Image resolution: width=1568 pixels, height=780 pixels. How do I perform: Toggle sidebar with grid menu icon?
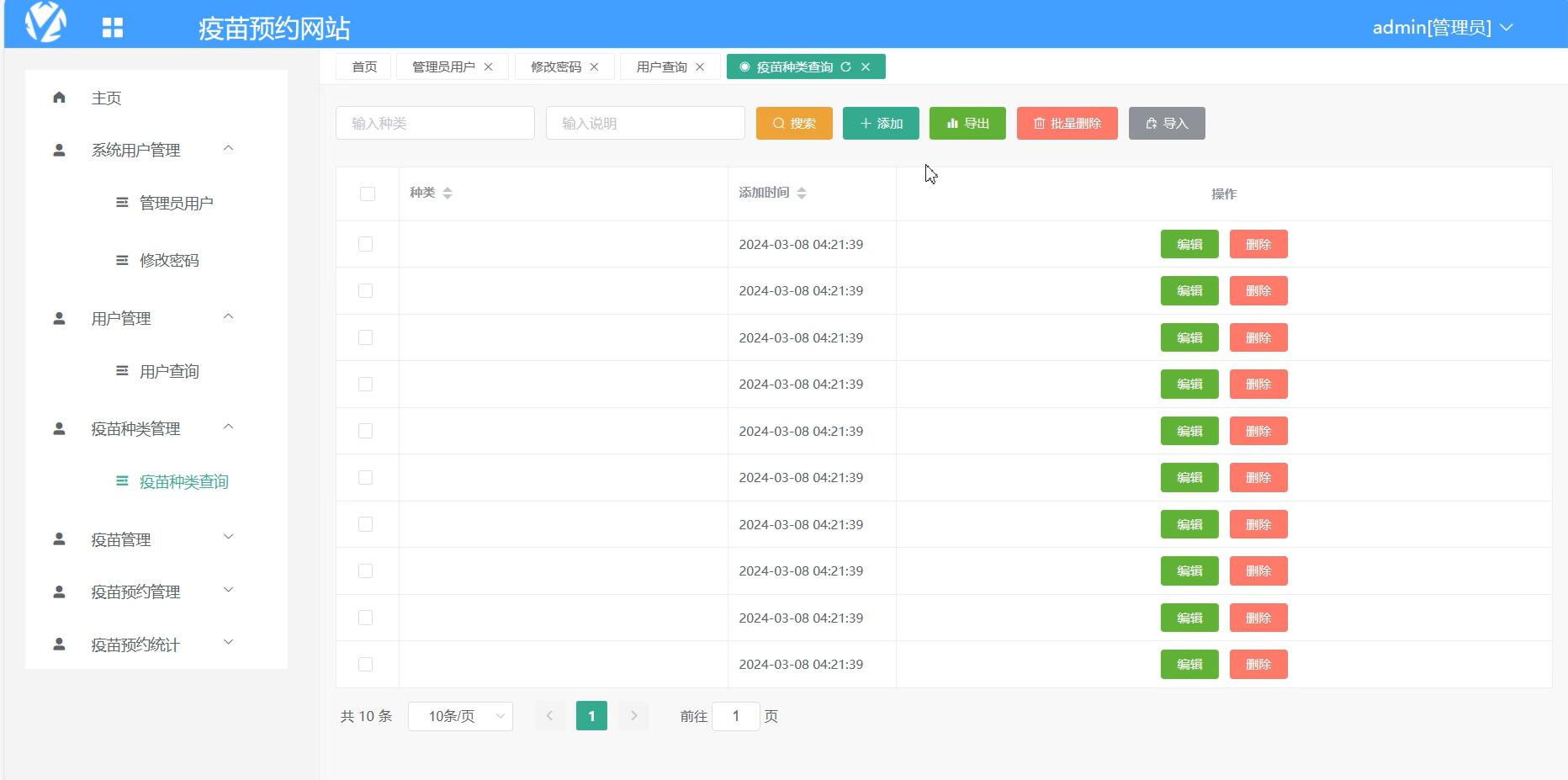click(113, 28)
